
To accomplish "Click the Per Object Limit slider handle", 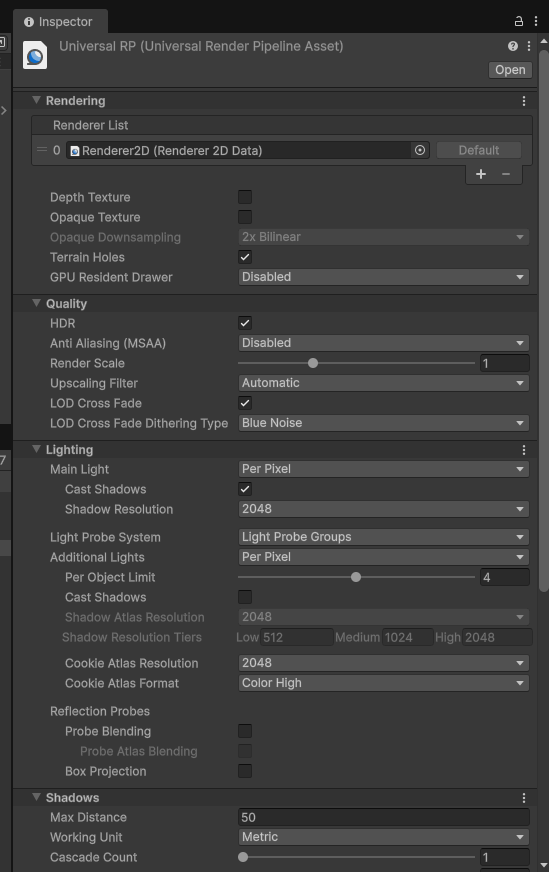I will [356, 577].
